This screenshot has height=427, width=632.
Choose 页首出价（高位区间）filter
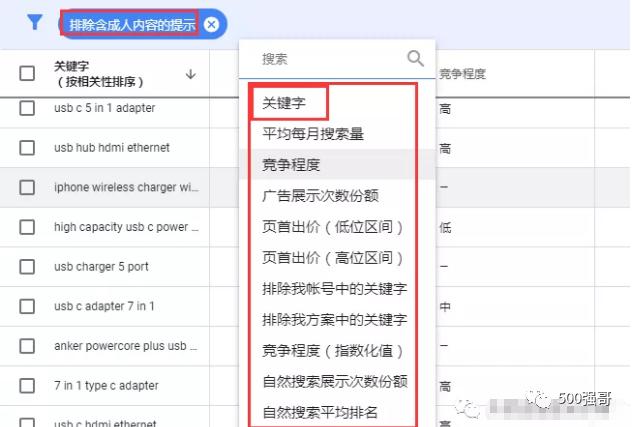coord(332,257)
